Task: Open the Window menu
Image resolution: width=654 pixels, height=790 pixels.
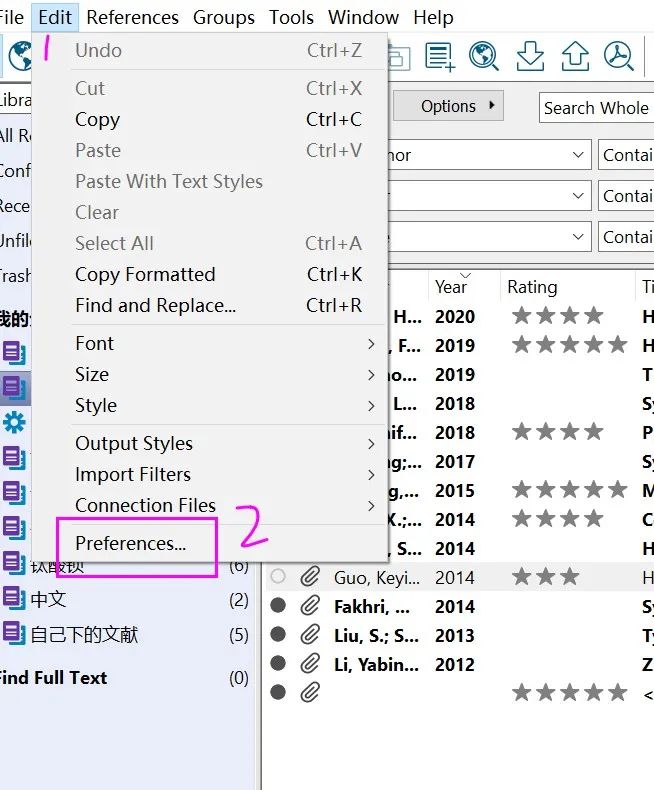Action: pos(363,17)
